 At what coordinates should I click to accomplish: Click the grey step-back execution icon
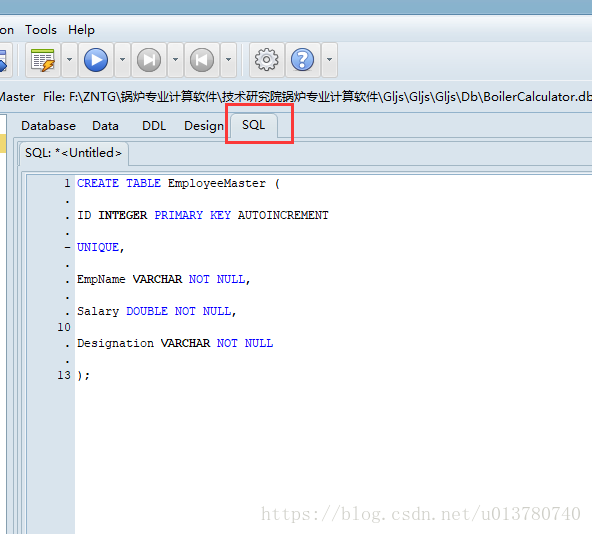(202, 60)
